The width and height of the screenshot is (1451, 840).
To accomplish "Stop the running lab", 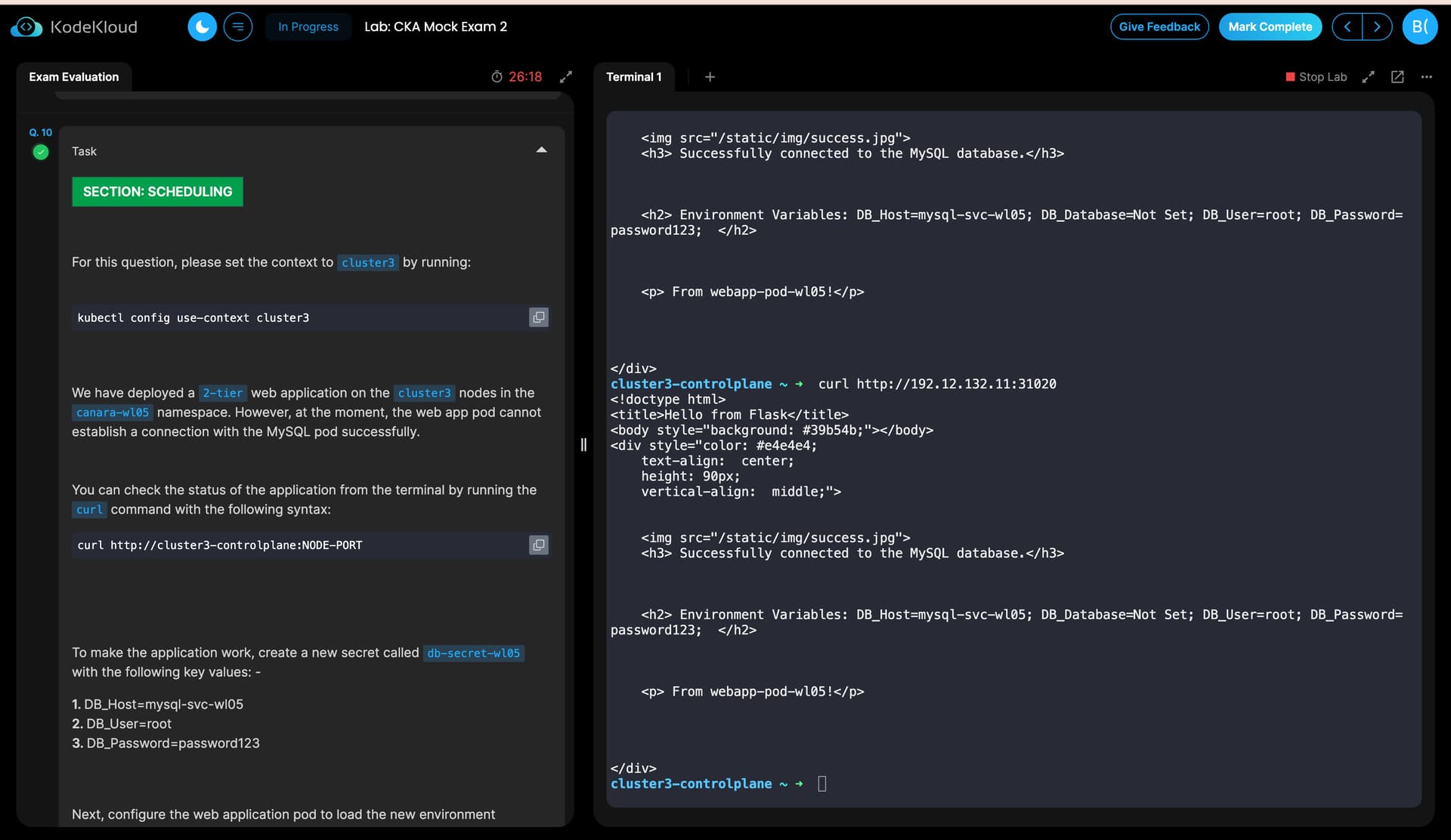I will (x=1316, y=77).
